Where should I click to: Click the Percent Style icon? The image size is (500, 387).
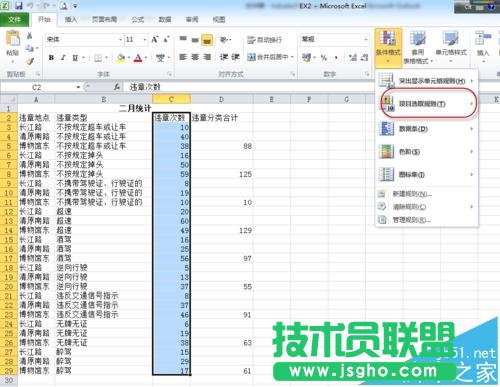[324, 58]
